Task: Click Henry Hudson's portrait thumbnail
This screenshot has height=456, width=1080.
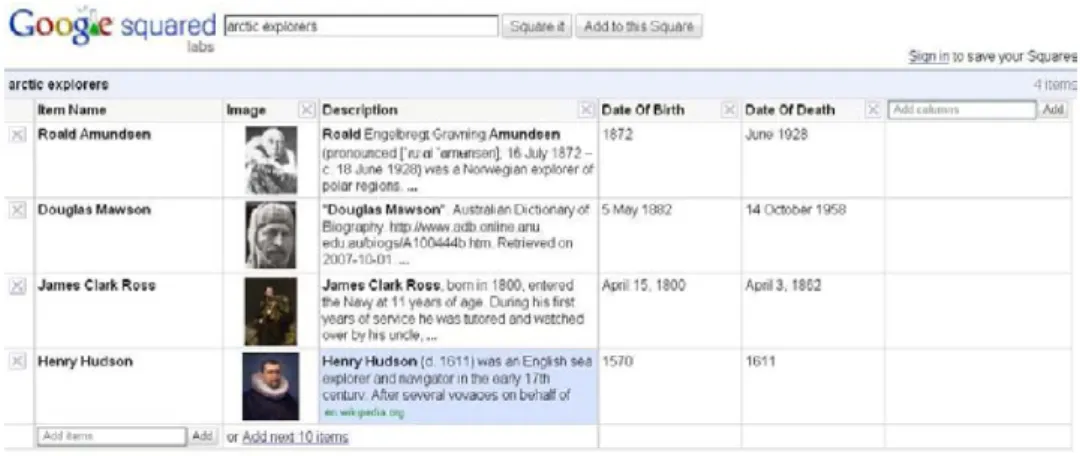Action: (x=271, y=386)
